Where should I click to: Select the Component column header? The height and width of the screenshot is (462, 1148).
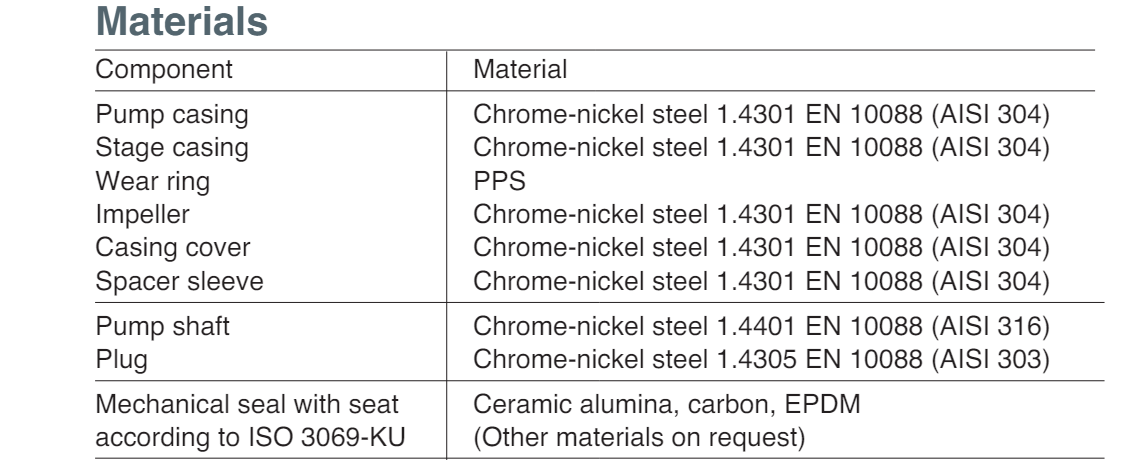click(x=164, y=70)
